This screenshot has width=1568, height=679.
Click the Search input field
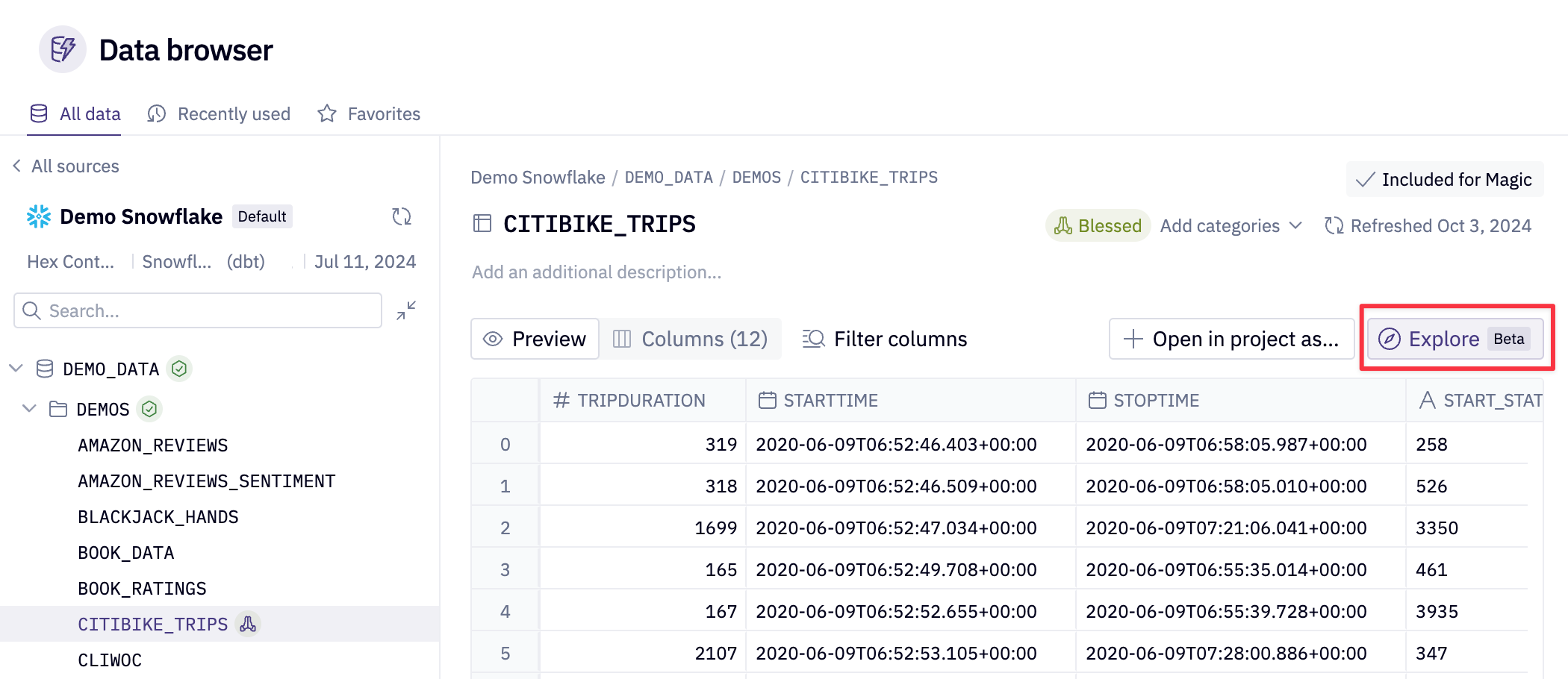(x=198, y=310)
